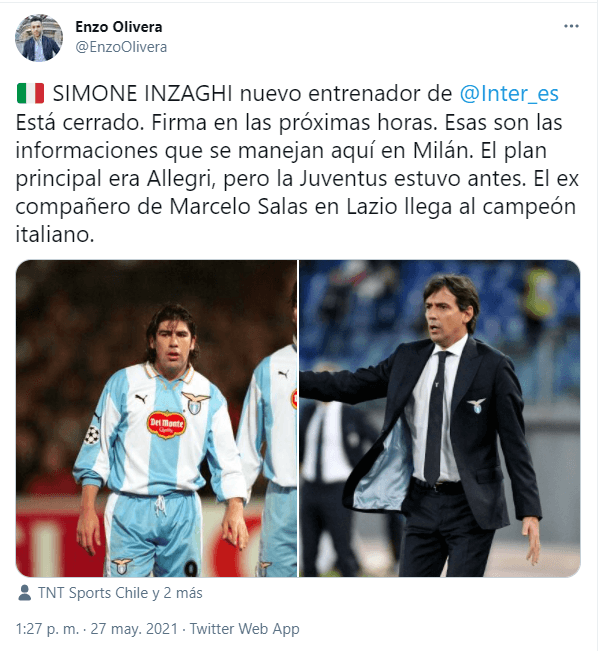Click the Del Monte sponsor logo on jersey
Image resolution: width=598 pixels, height=651 pixels.
point(167,424)
